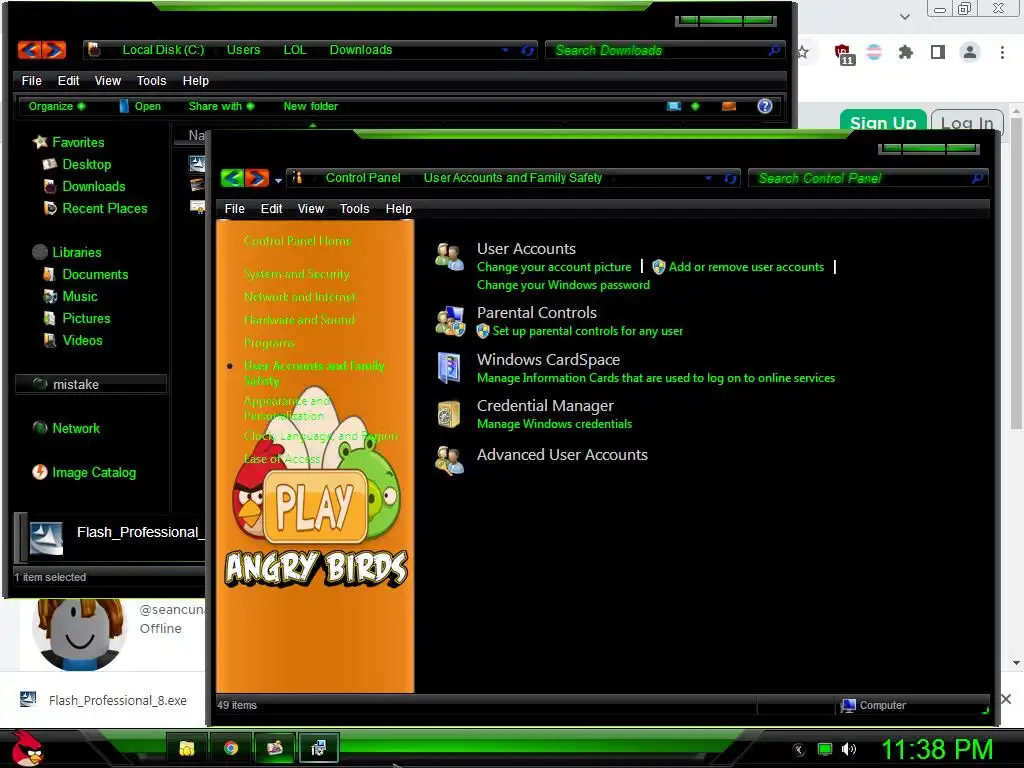The width and height of the screenshot is (1024, 768).
Task: Open Image Catalog in navigation pane
Action: coord(93,472)
